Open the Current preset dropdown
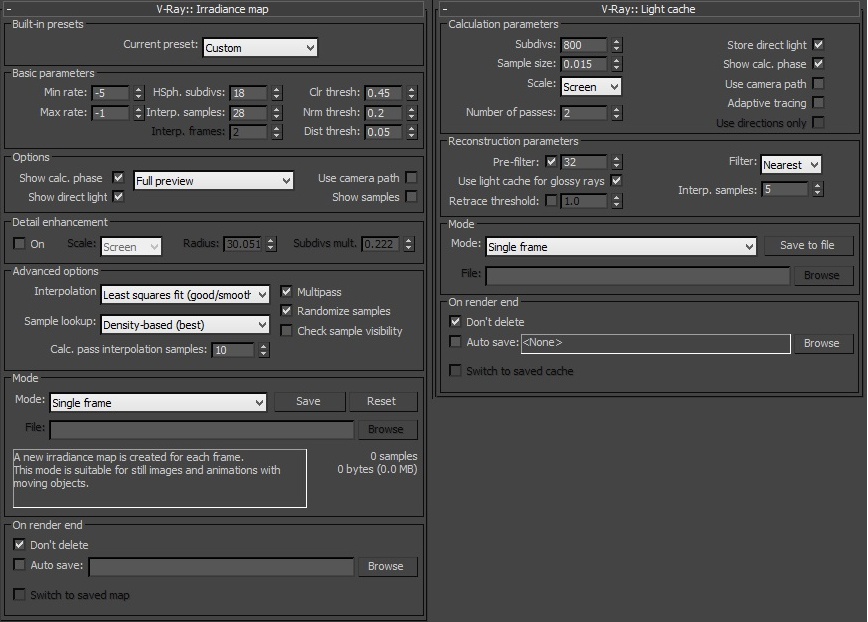Image resolution: width=868 pixels, height=622 pixels. pyautogui.click(x=260, y=48)
